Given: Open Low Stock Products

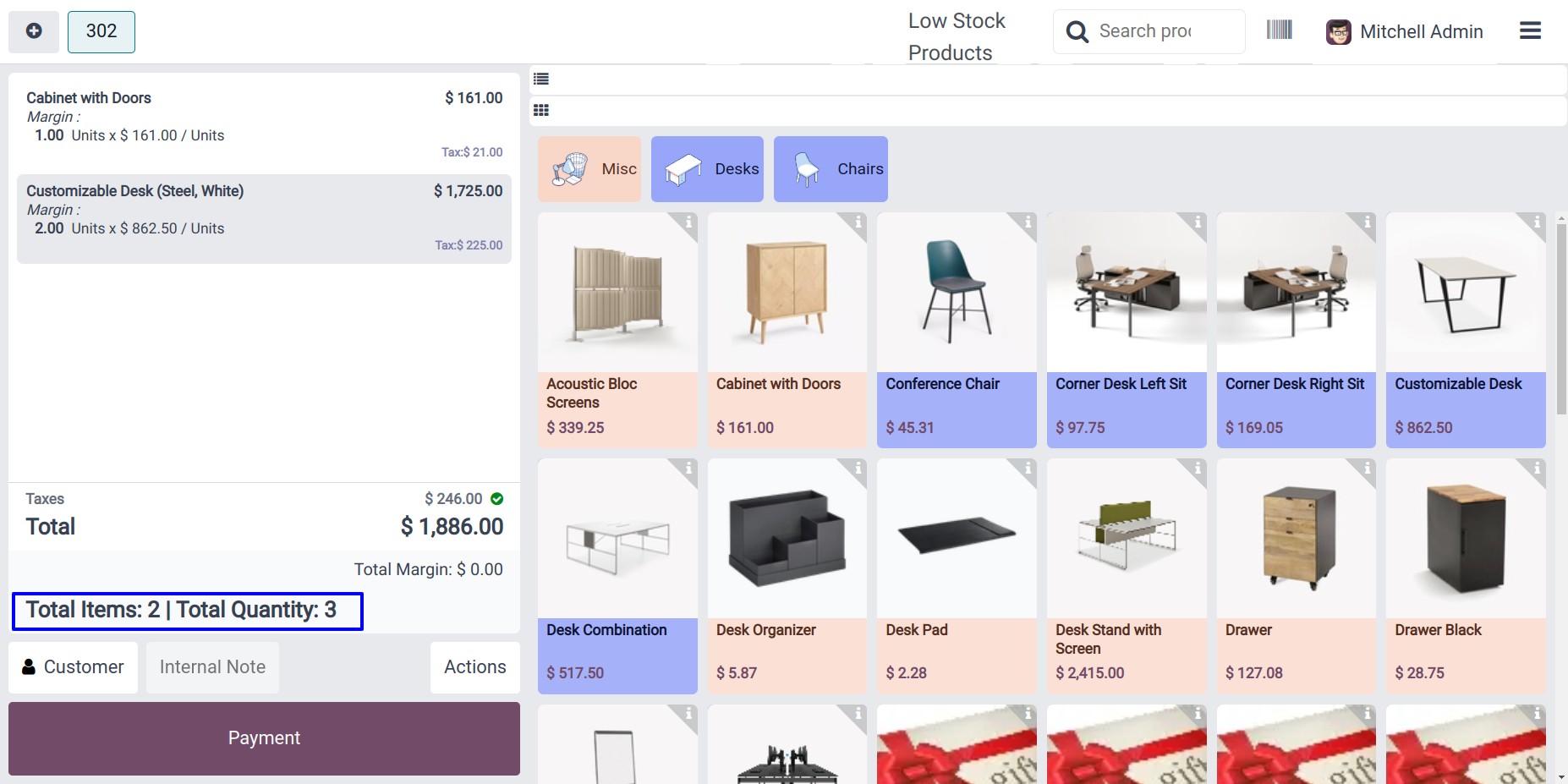Looking at the screenshot, I should 957,36.
